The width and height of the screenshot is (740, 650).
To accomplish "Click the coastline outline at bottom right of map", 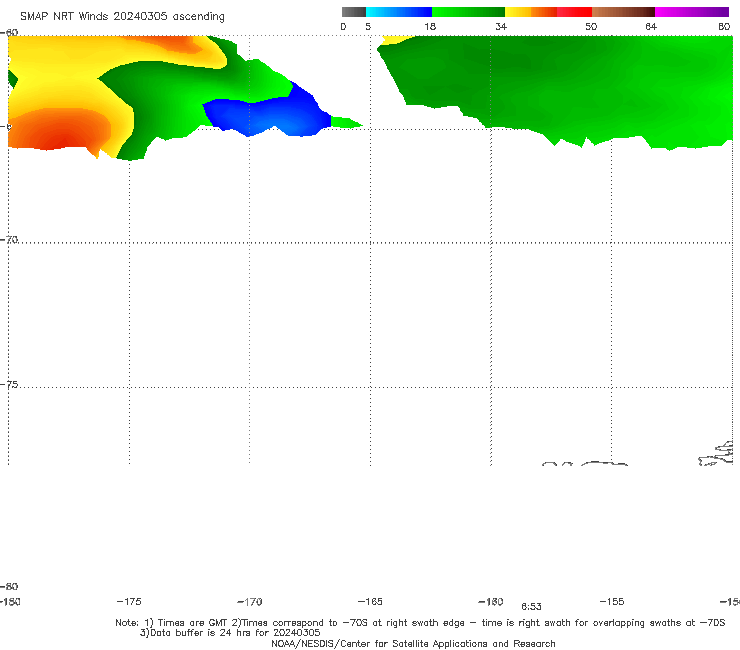I will [716, 454].
